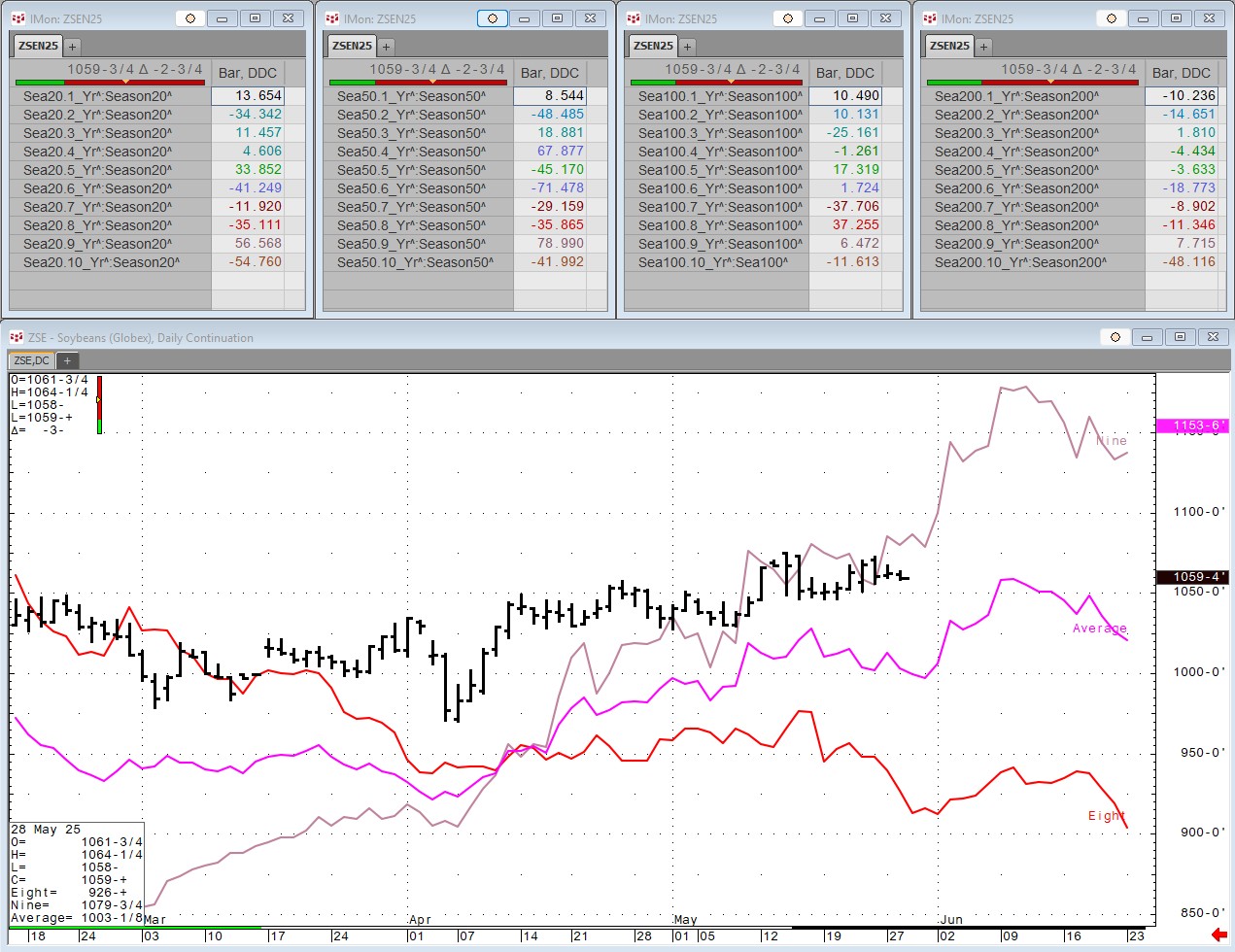The width and height of the screenshot is (1235, 952).
Task: Maximize the second IMon window
Action: (557, 18)
